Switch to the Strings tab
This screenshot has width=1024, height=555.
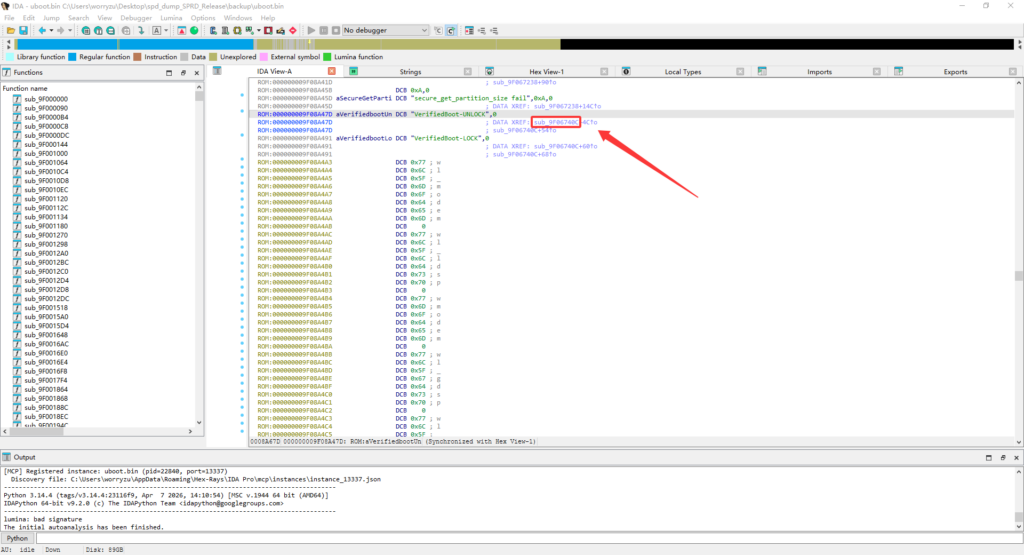[x=410, y=72]
